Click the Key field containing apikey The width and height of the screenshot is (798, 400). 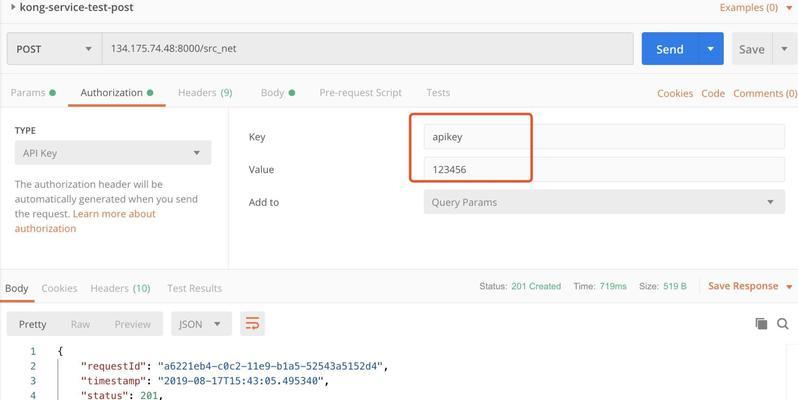604,136
